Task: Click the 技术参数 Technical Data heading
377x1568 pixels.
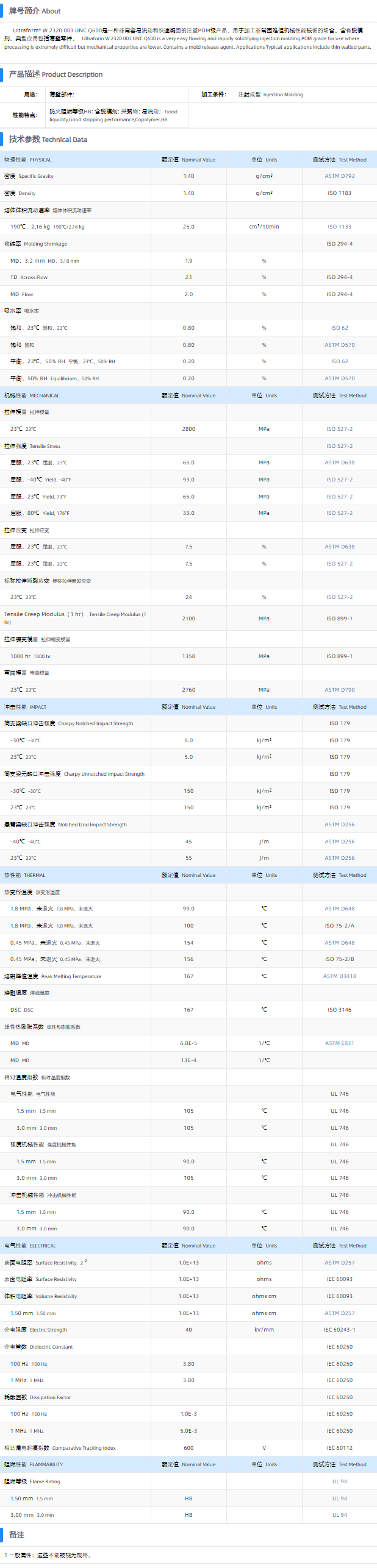Action: click(x=48, y=140)
